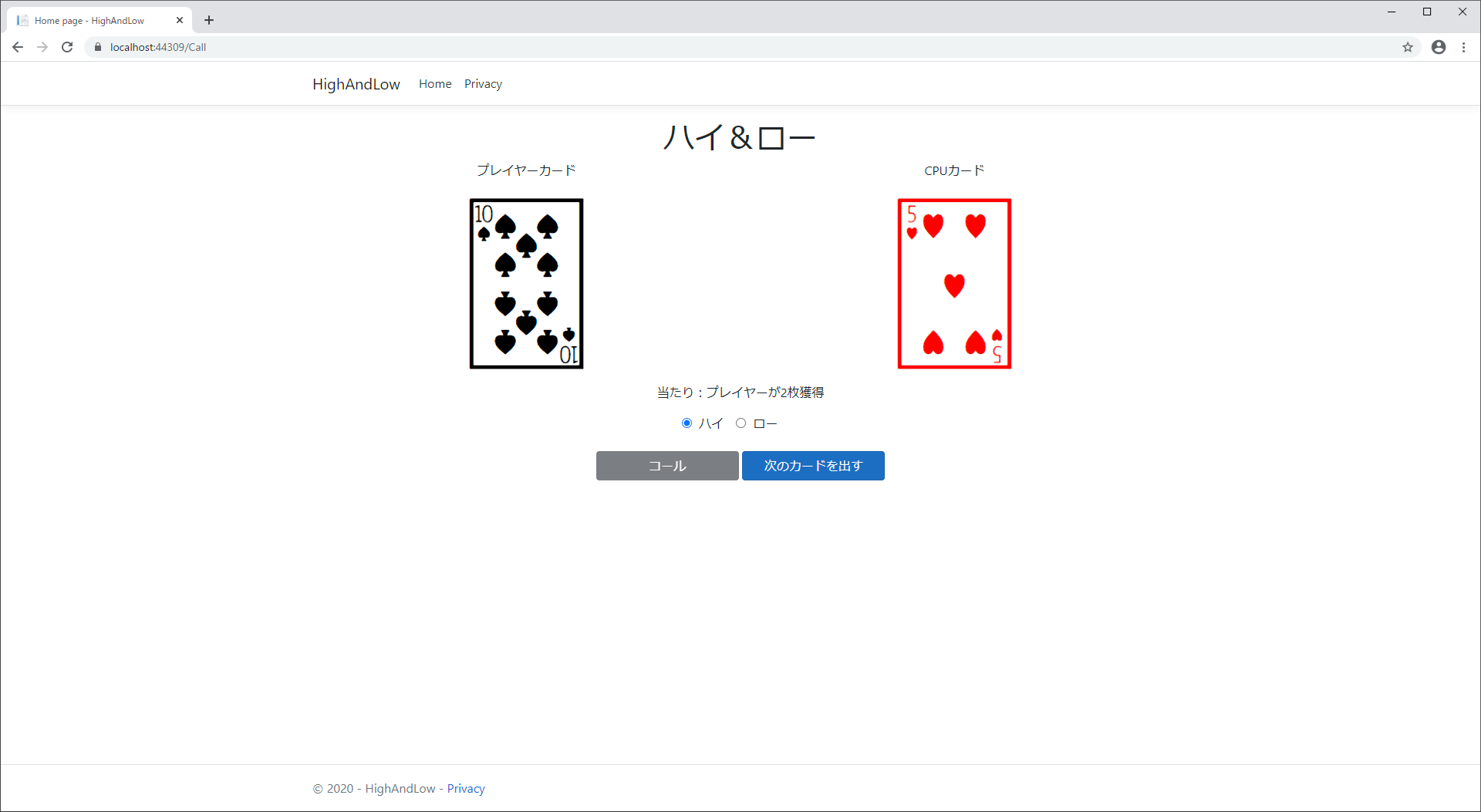This screenshot has height=812, width=1481.
Task: Close the HighAndLow tab with X
Action: click(180, 20)
